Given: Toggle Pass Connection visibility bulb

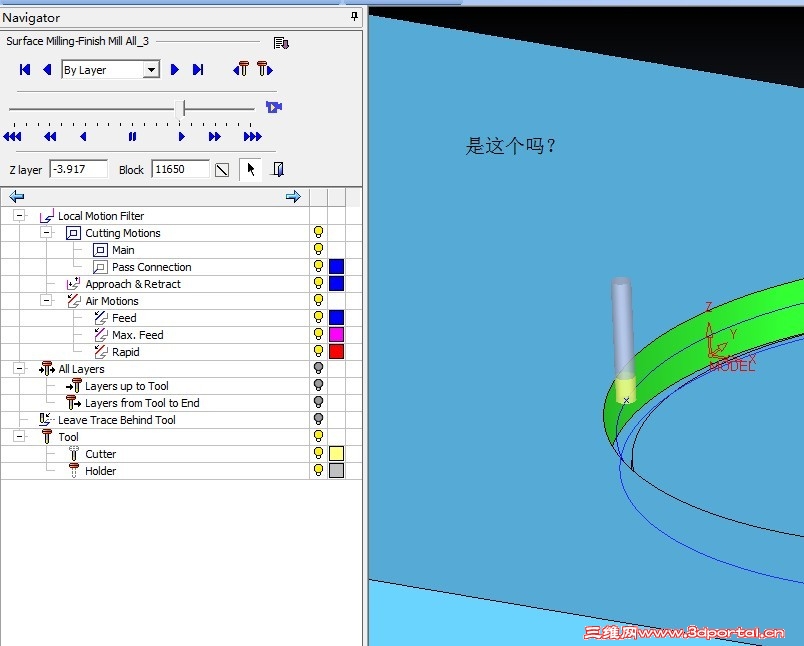Looking at the screenshot, I should tap(318, 266).
